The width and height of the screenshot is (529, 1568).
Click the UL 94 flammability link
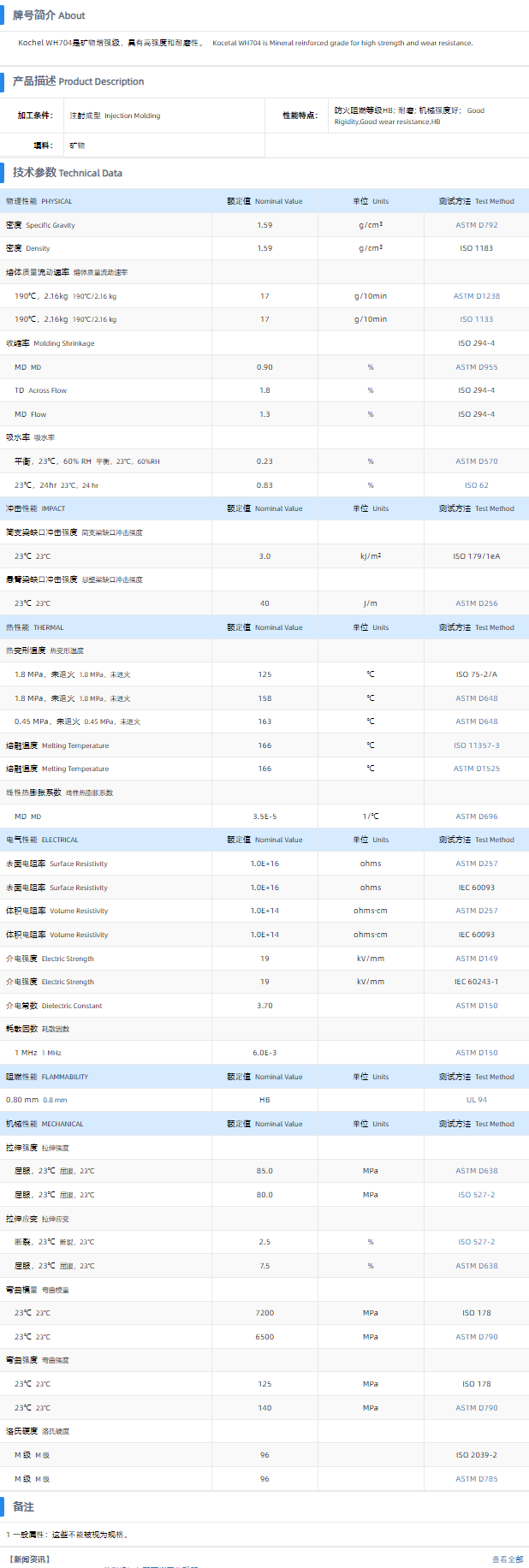coord(476,1100)
